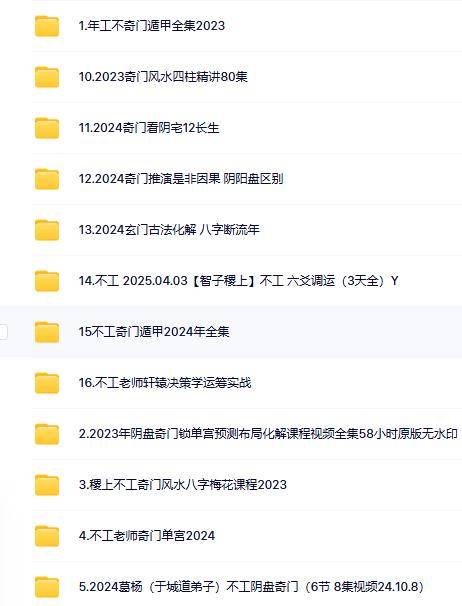The width and height of the screenshot is (462, 606).
Task: Click 3.樱上不工奇门风水八字梅花课程2023 name
Action: coord(182,485)
